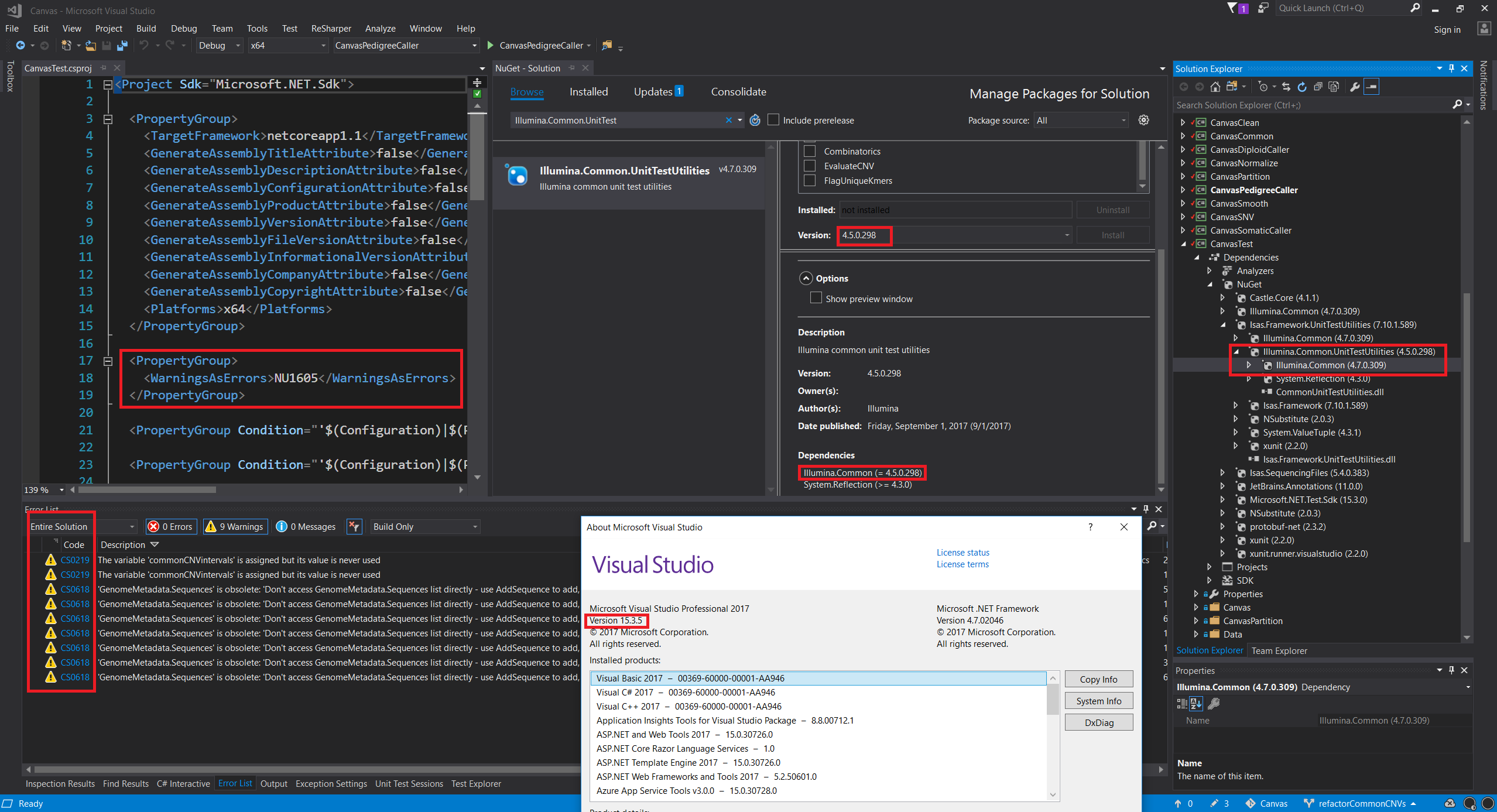The height and width of the screenshot is (812, 1497).
Task: Expand the CanvasCommon project node
Action: pyautogui.click(x=1183, y=136)
